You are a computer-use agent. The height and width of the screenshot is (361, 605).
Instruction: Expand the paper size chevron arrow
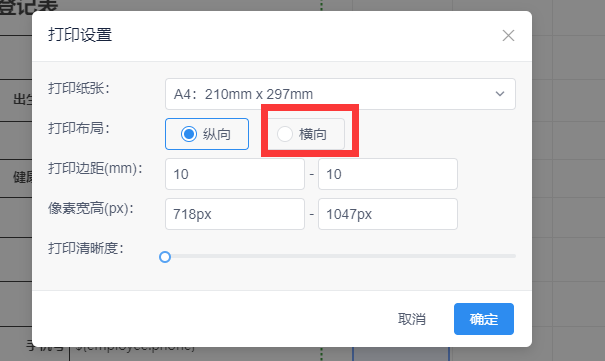pyautogui.click(x=500, y=94)
